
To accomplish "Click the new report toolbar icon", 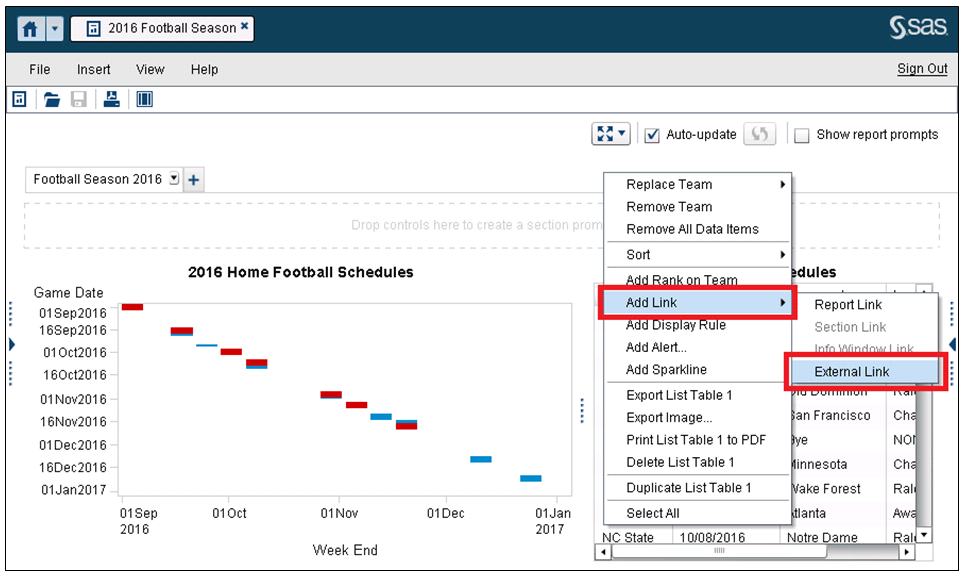I will (18, 99).
